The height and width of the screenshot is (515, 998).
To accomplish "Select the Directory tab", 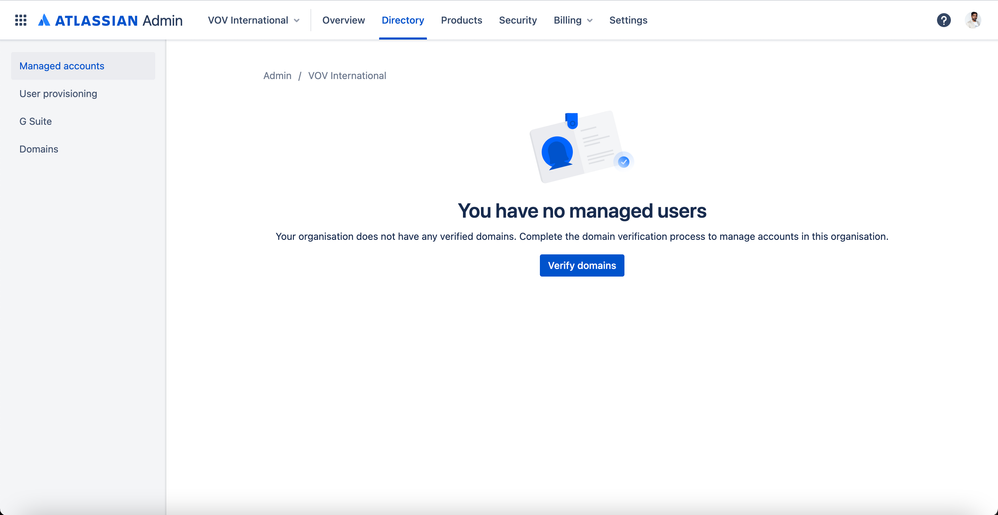I will (403, 20).
